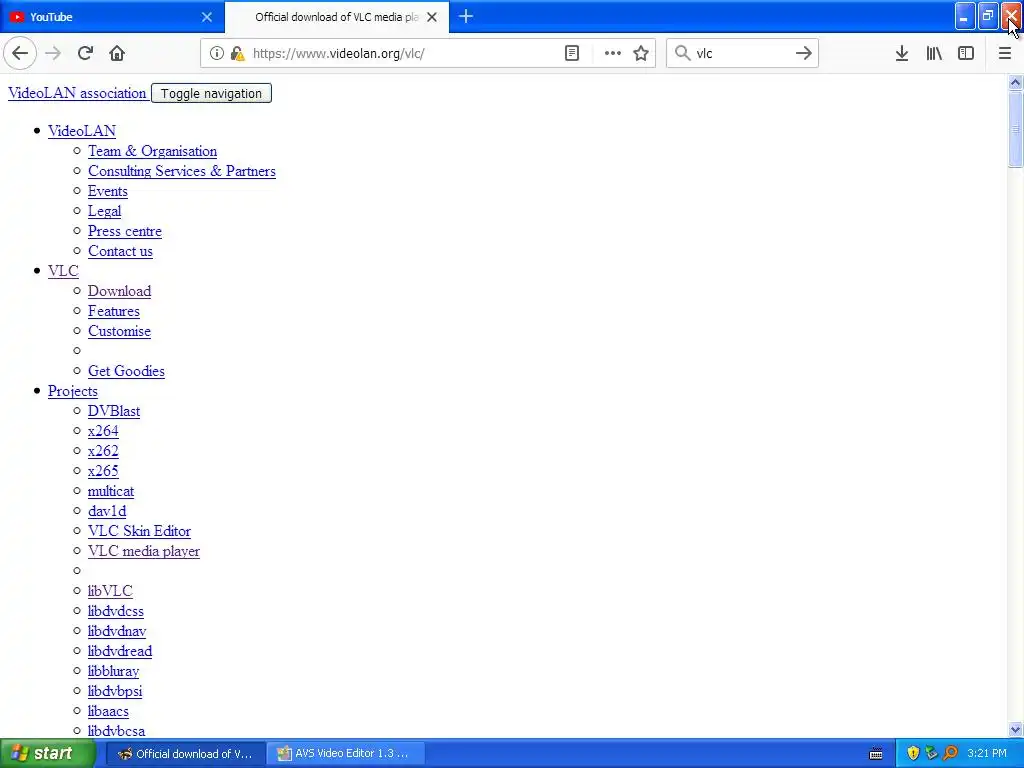Submit search with the go arrow
Image resolution: width=1024 pixels, height=768 pixels.
[x=804, y=54]
